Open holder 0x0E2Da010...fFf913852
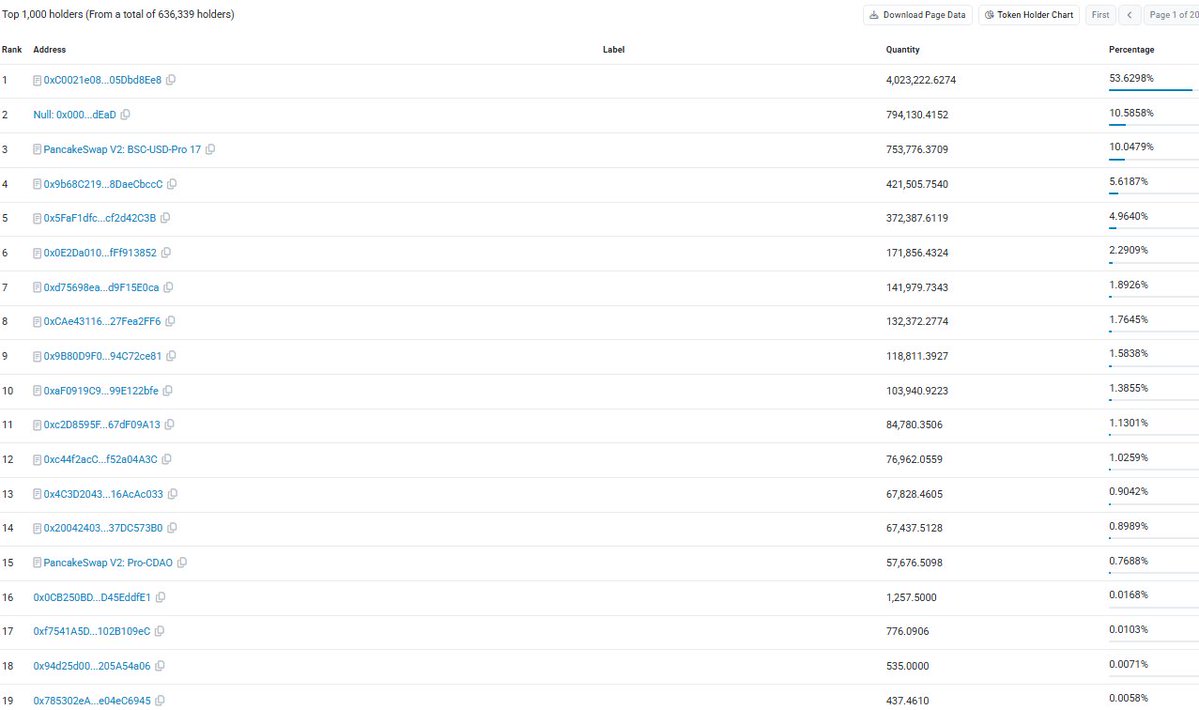 100,252
